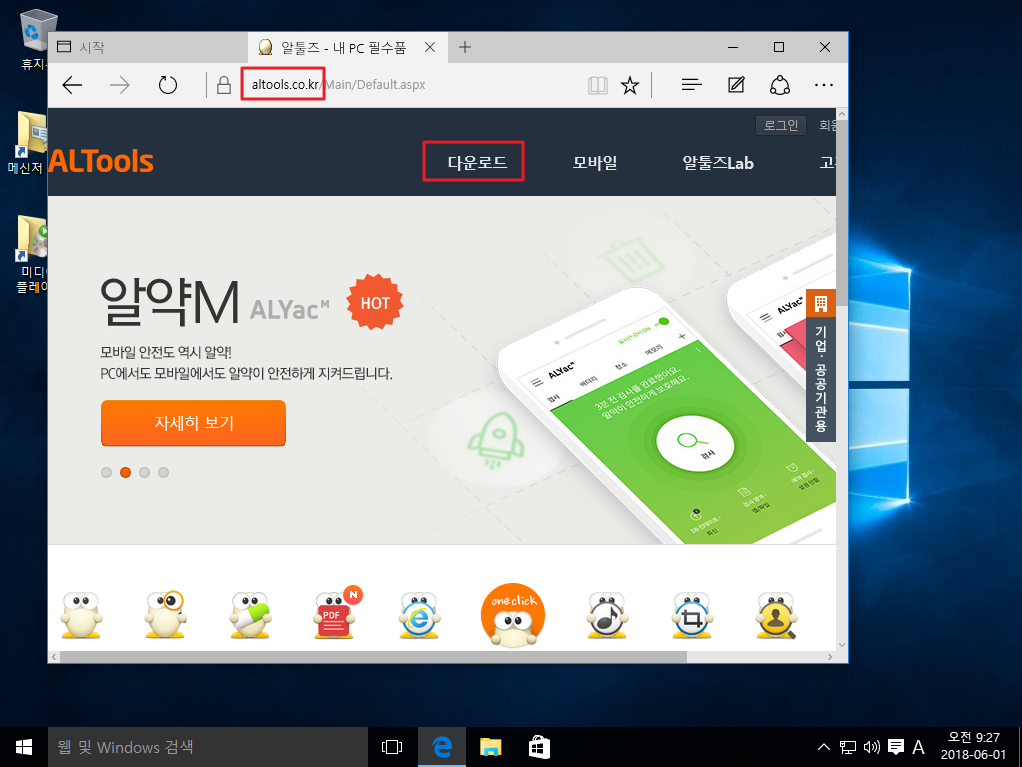Open a new tab with plus button
1022x767 pixels.
tap(465, 47)
